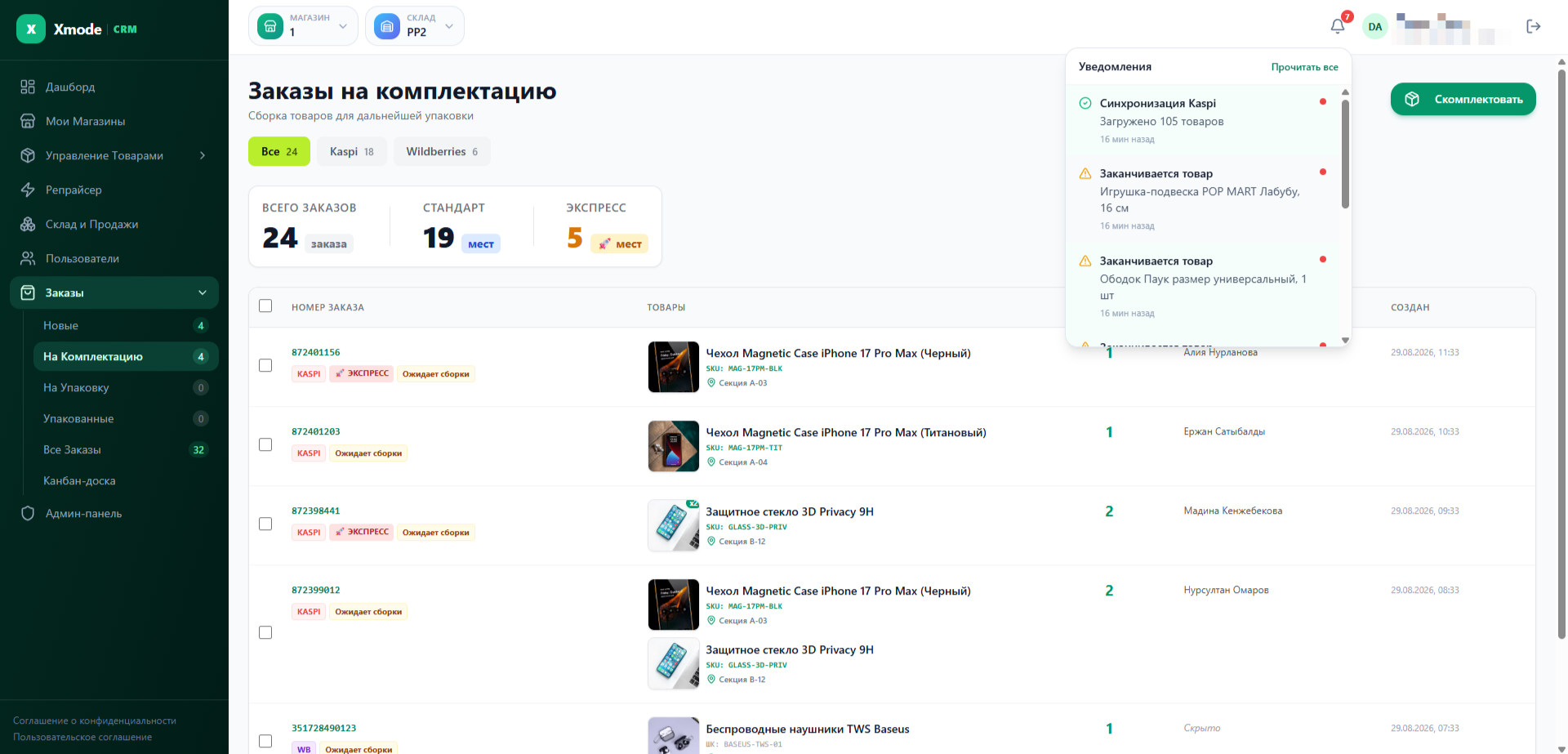1568x754 pixels.
Task: Click the main page vertical scrollbar
Action: (x=1561, y=355)
